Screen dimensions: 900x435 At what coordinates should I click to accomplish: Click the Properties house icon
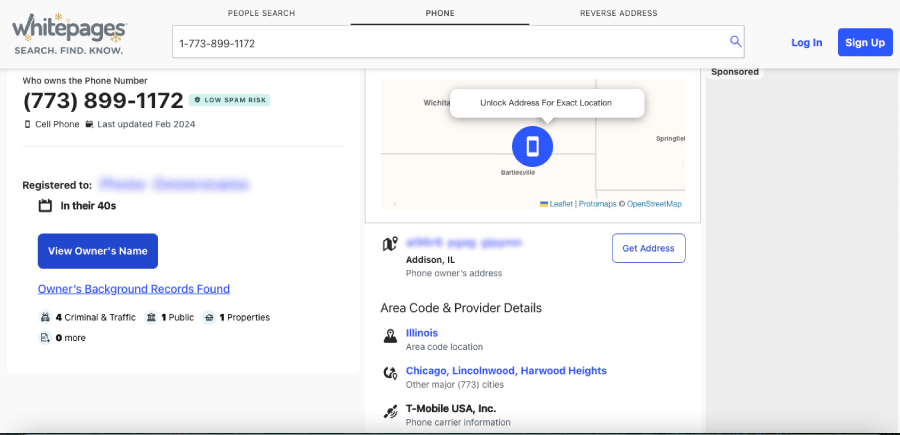pos(210,317)
